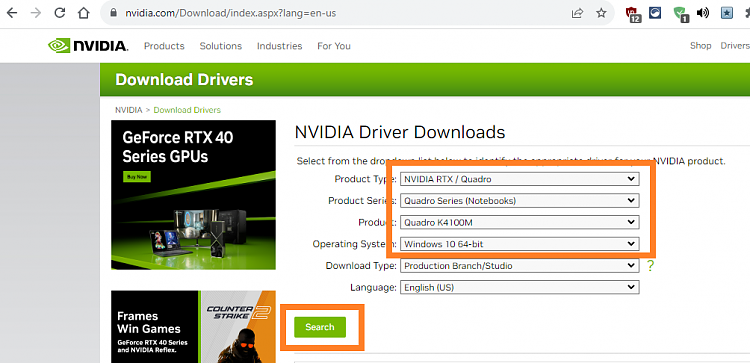This screenshot has width=750, height=363.
Task: Bookmark this page with the star
Action: (x=601, y=13)
